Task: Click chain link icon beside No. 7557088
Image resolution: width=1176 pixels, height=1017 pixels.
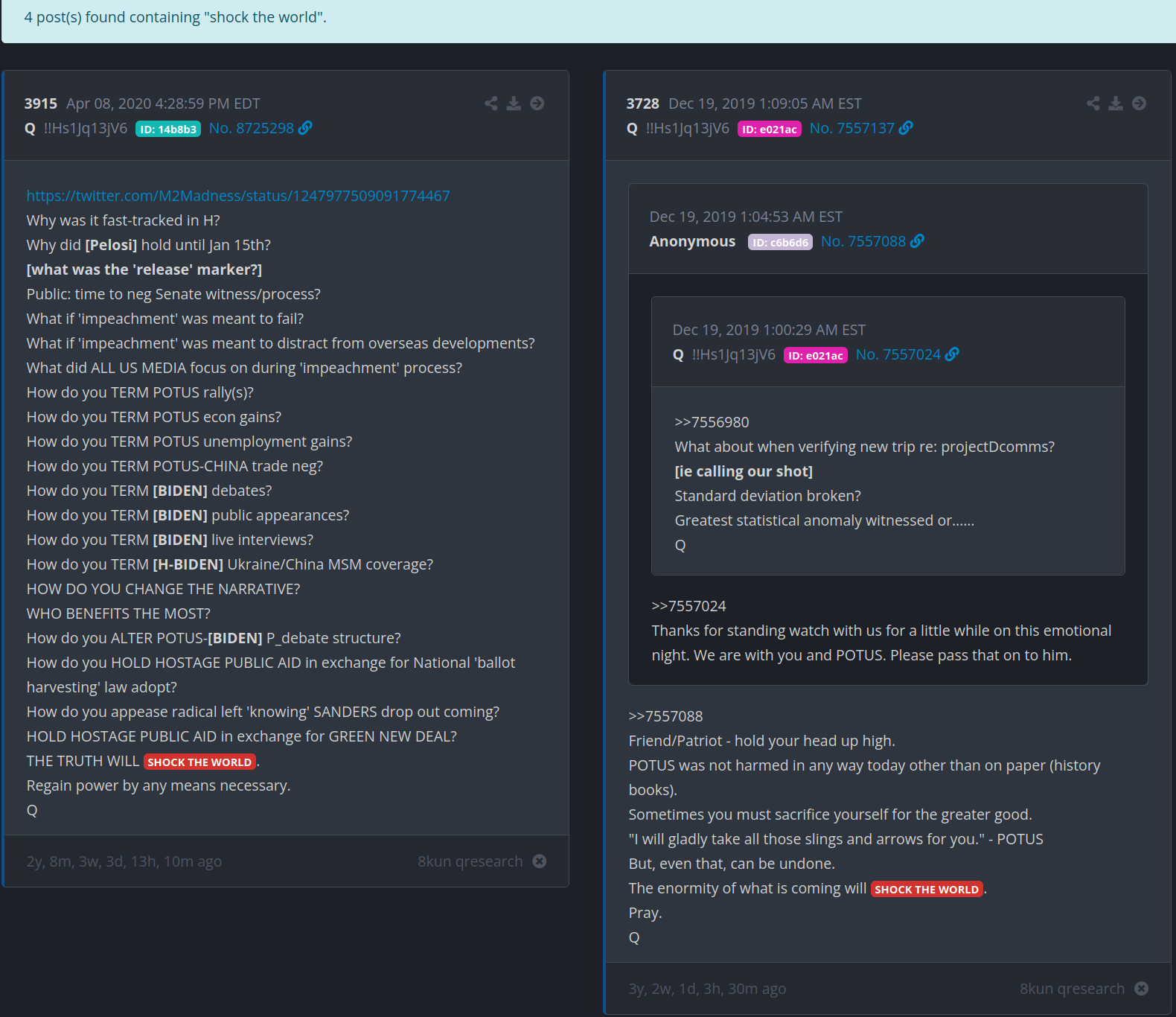Action: (917, 241)
